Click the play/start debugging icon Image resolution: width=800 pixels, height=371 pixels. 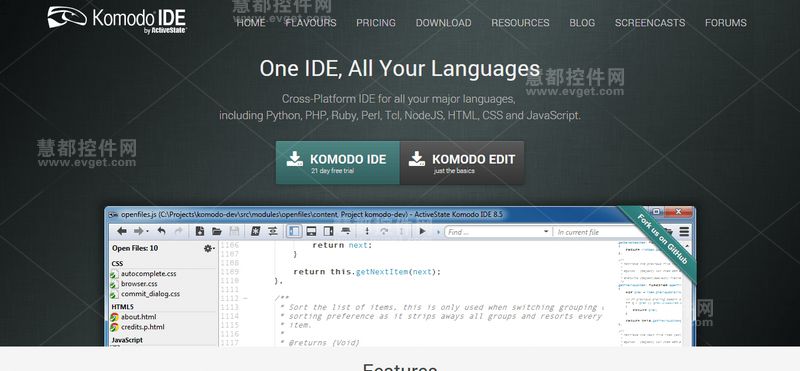coord(422,231)
